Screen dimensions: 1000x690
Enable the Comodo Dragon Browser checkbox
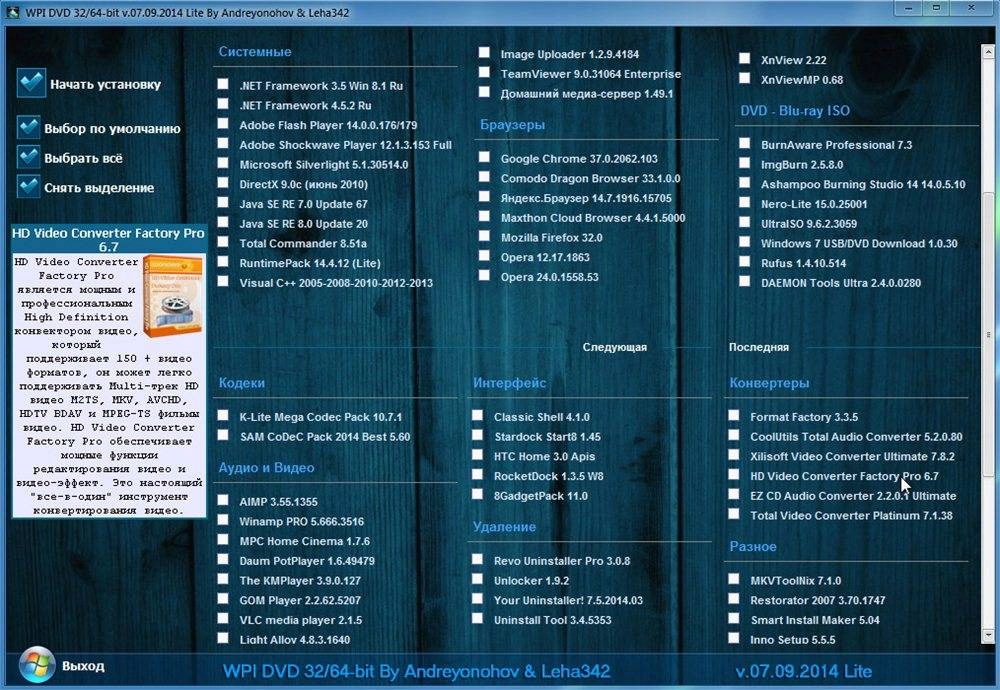(x=485, y=177)
